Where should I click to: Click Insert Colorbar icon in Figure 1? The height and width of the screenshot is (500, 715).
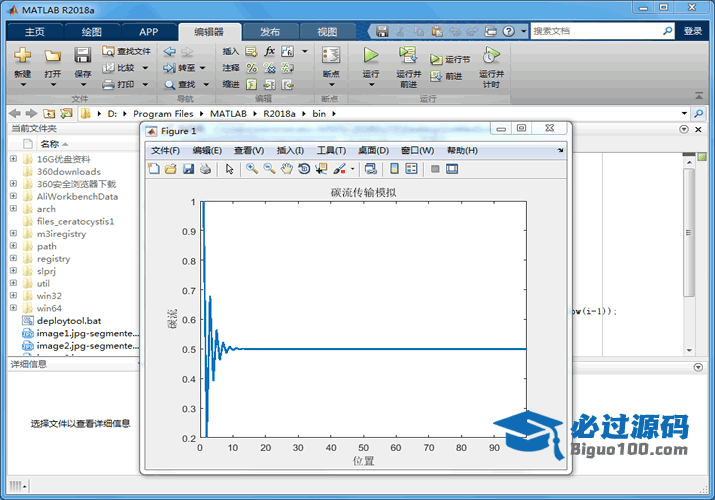pos(394,169)
